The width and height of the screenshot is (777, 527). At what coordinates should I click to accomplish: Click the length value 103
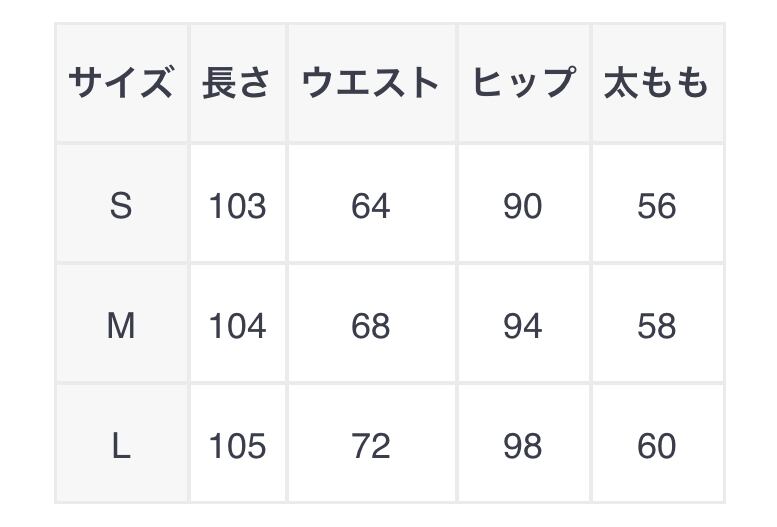tap(237, 206)
